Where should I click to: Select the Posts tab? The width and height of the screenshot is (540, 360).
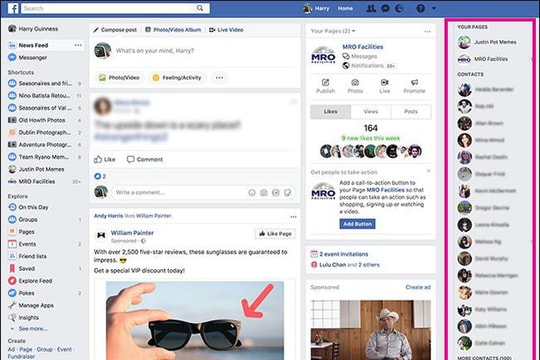[x=411, y=112]
